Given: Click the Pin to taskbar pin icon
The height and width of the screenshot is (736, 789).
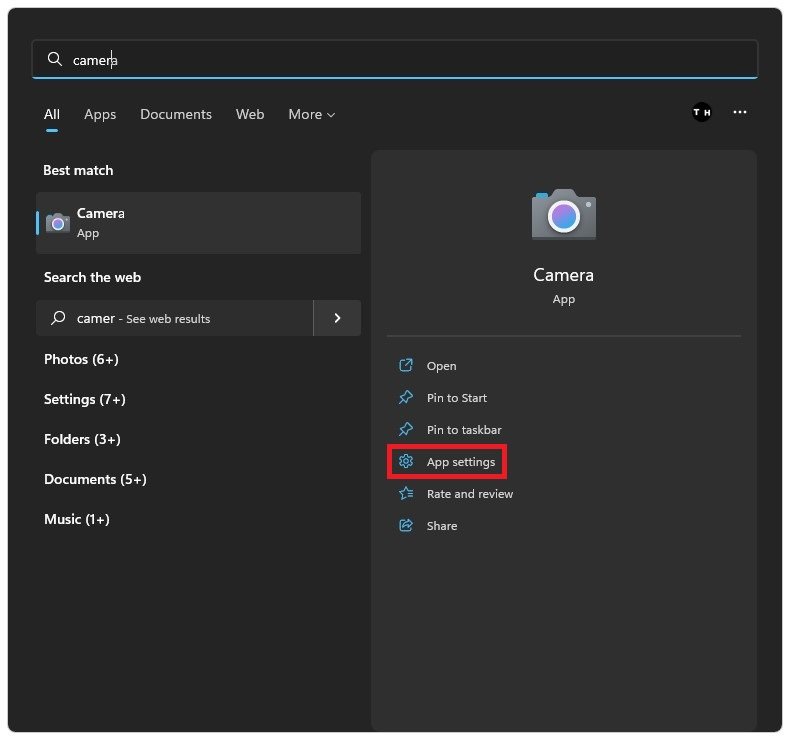Looking at the screenshot, I should click(x=406, y=430).
